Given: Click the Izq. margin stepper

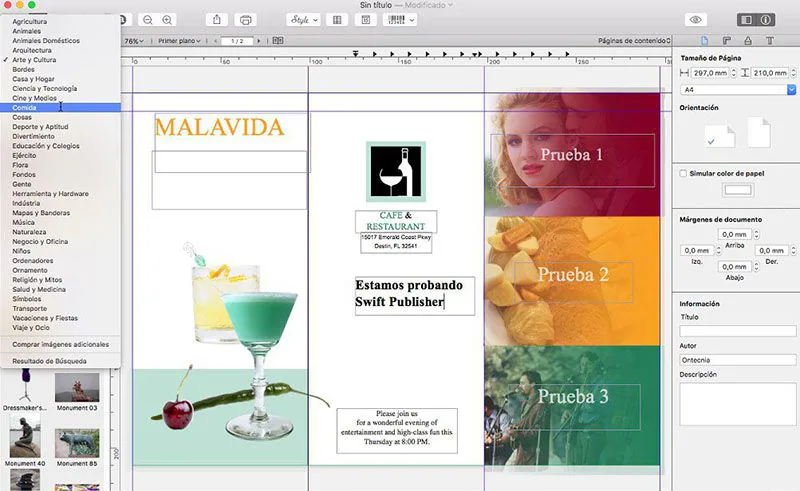Looking at the screenshot, I should (718, 251).
